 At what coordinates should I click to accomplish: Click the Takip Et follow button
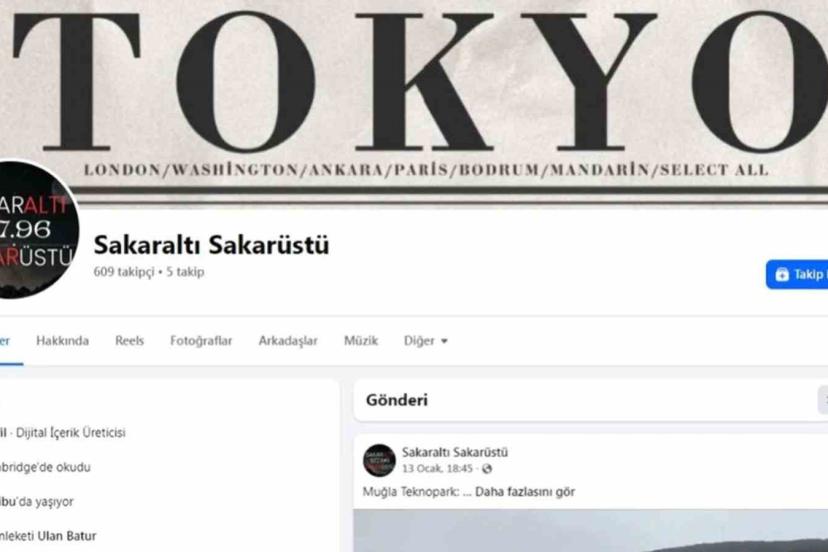[x=797, y=274]
